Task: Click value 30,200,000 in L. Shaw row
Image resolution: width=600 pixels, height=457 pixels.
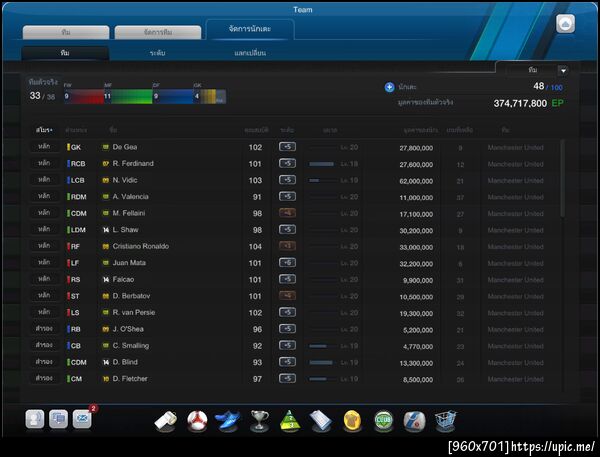Action: point(416,231)
